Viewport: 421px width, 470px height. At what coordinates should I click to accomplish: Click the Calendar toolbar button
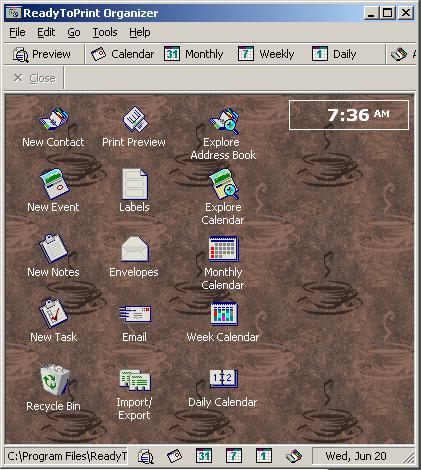pos(122,54)
